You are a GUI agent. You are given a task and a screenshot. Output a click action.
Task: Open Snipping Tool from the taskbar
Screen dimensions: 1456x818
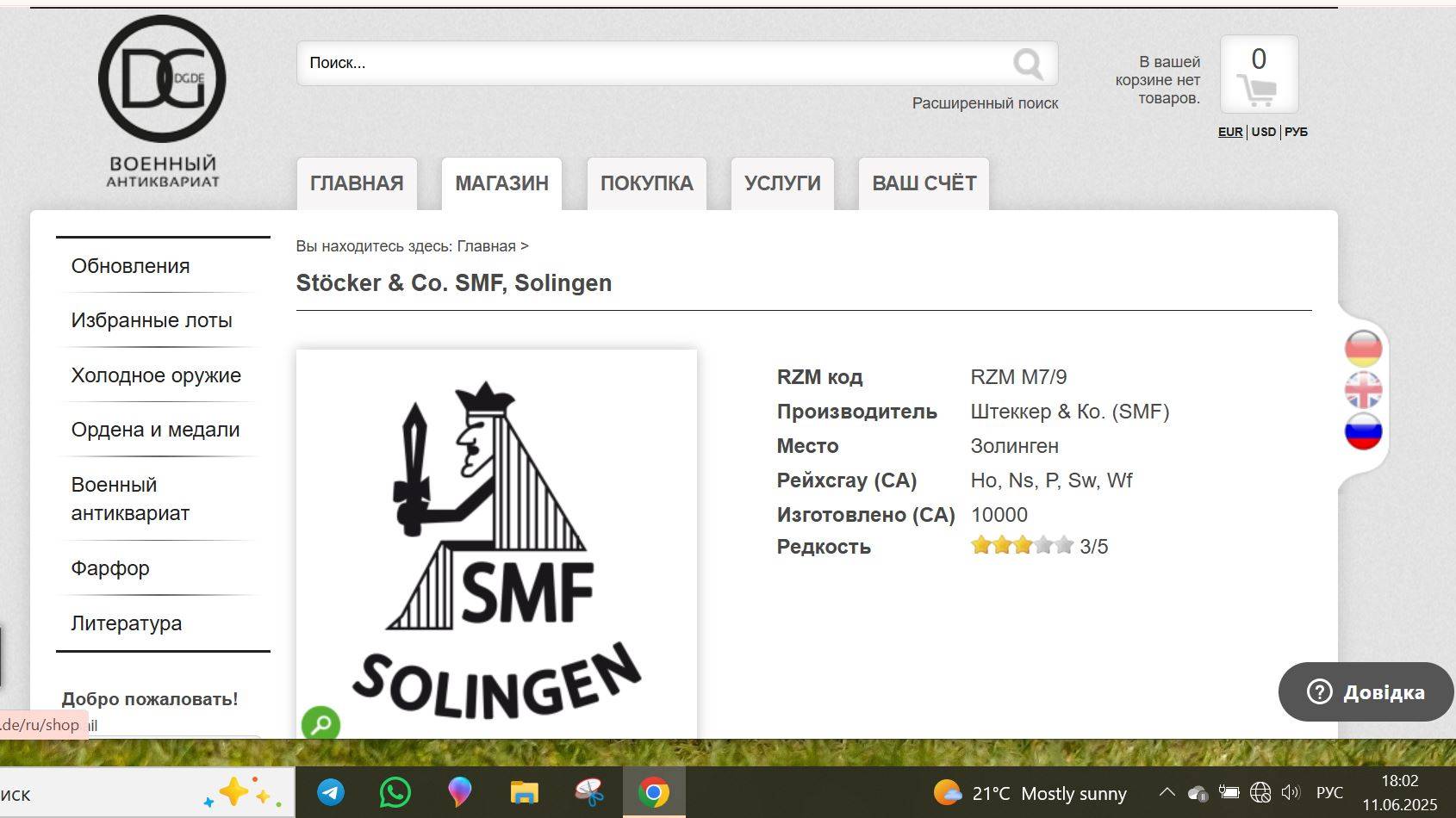click(589, 792)
